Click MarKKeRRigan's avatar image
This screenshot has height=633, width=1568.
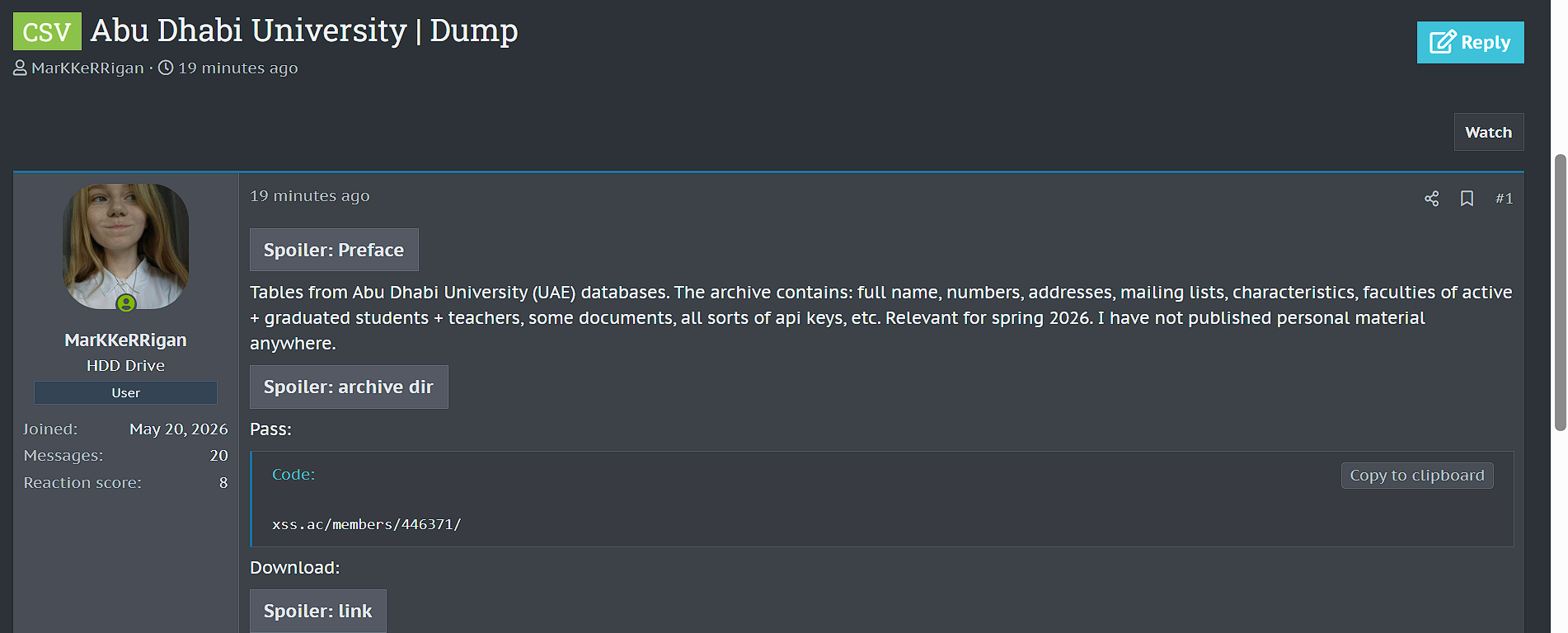tap(126, 246)
